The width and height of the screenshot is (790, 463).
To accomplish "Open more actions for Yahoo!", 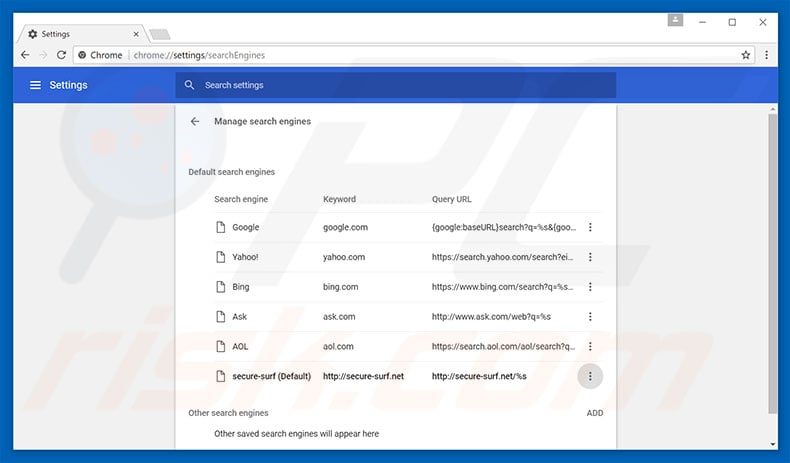I will coord(590,257).
